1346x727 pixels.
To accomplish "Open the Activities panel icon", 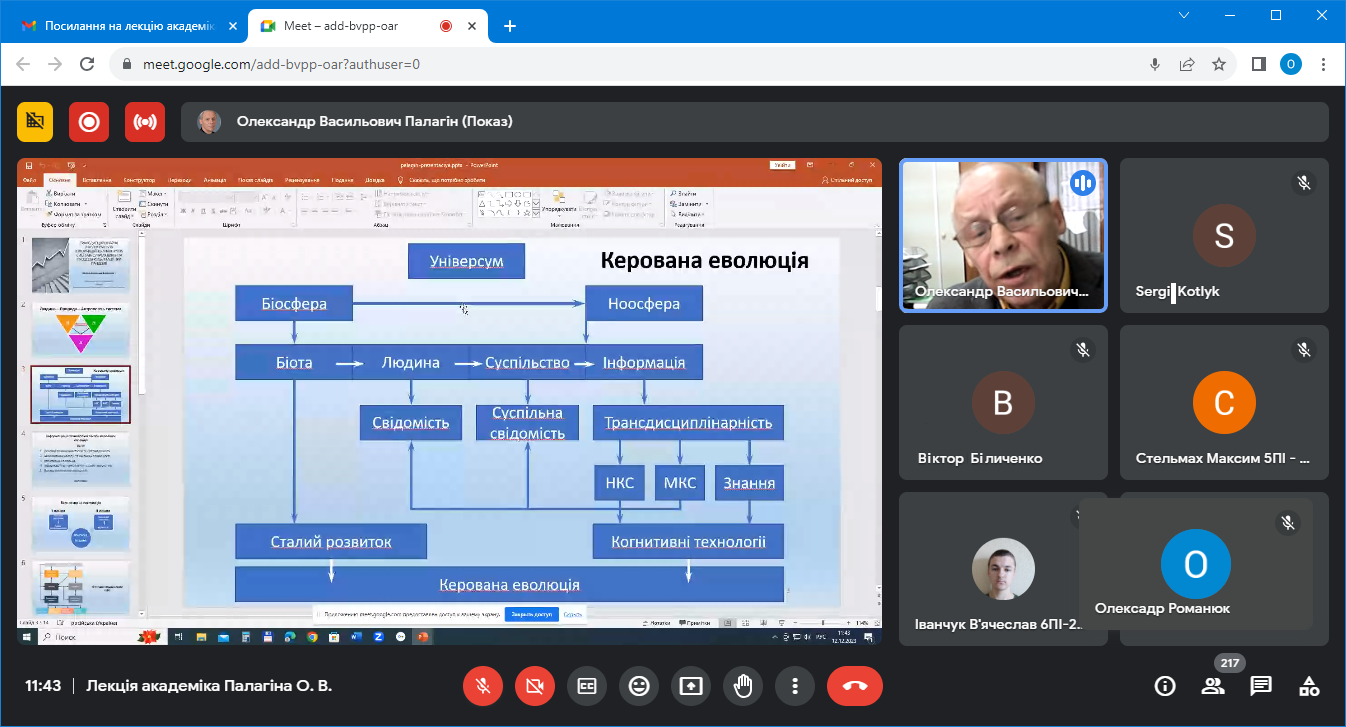I will 1309,686.
